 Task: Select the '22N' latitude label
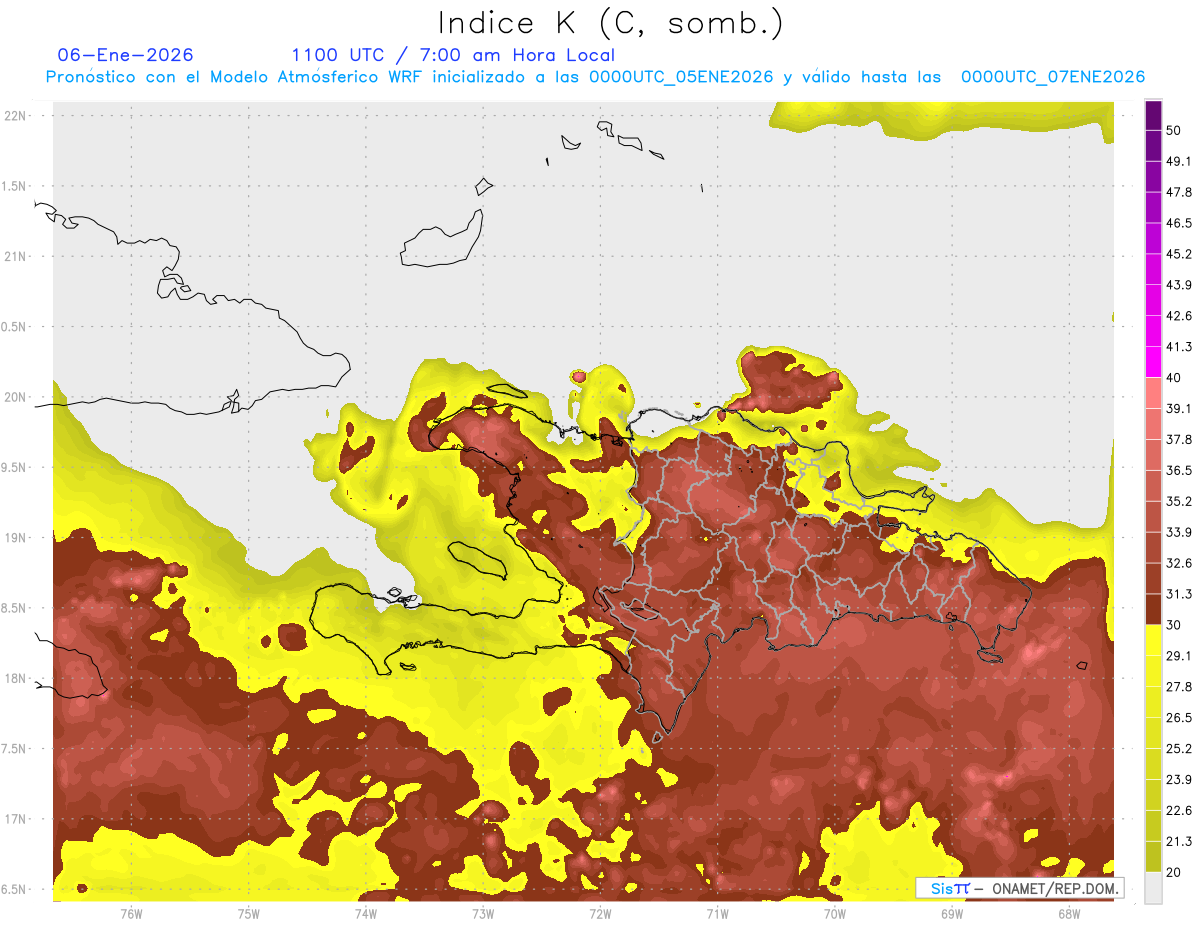coord(17,115)
